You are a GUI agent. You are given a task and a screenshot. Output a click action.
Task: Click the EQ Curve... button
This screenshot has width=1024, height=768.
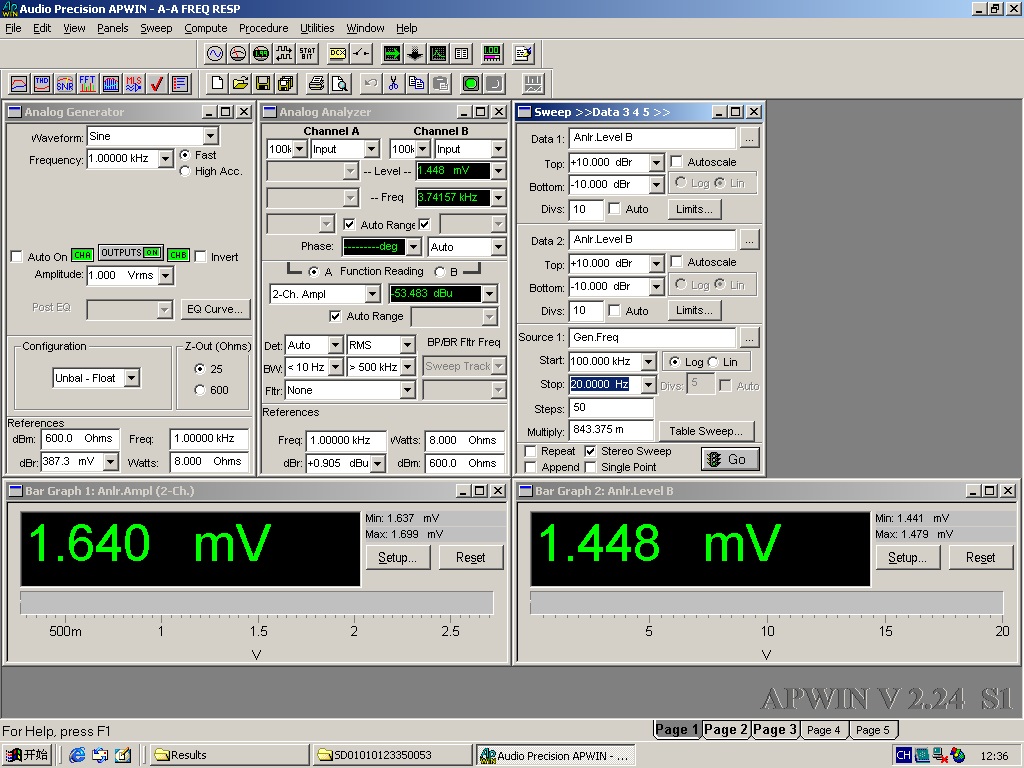coord(215,309)
